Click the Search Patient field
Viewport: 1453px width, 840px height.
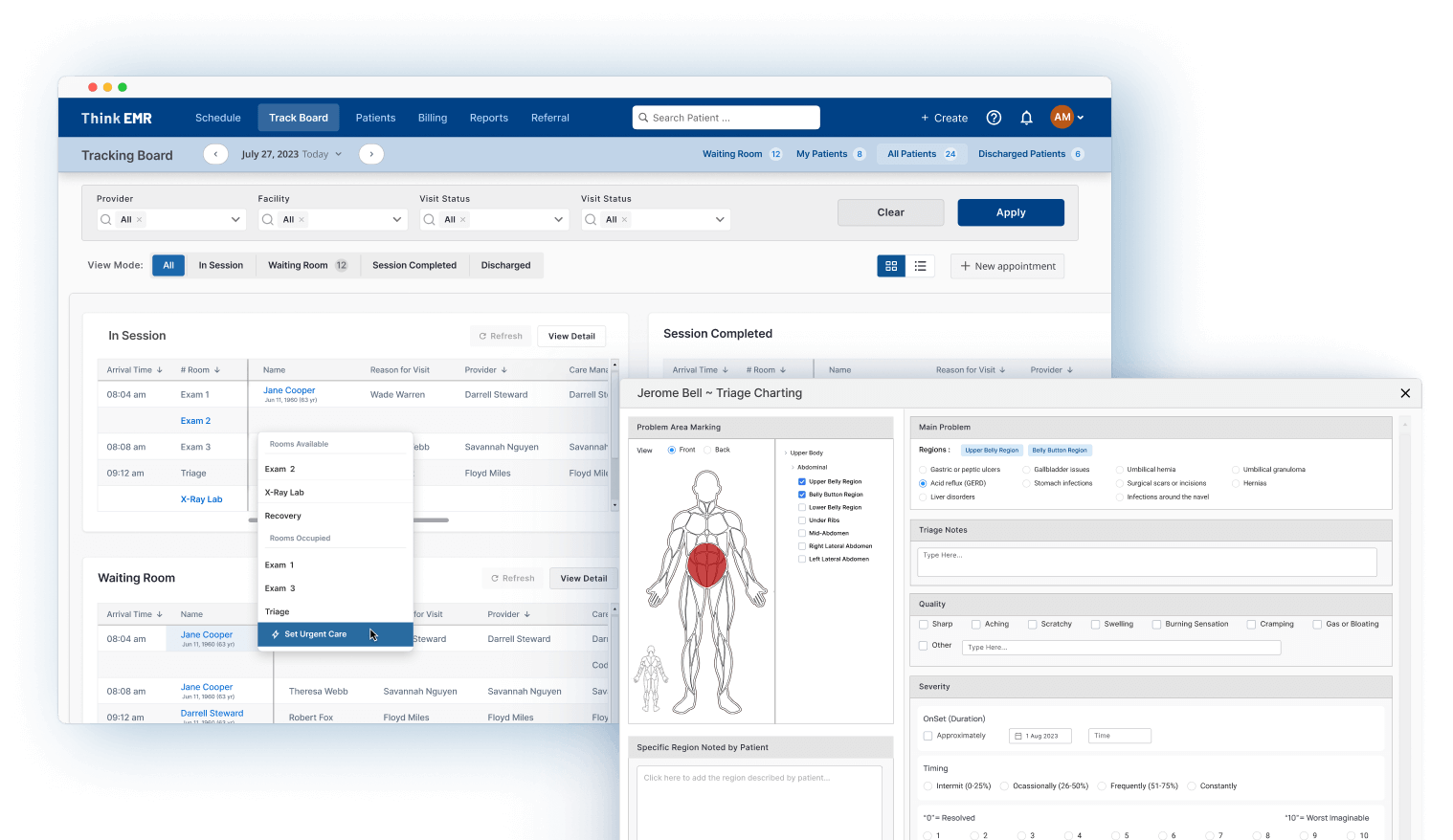pos(726,118)
